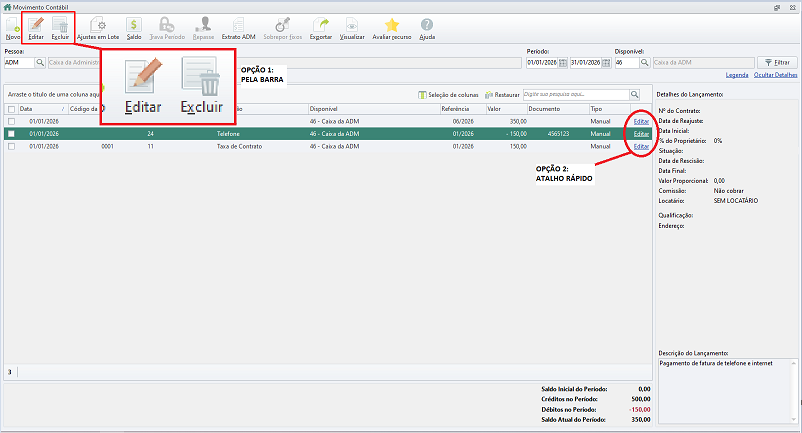Check the Taxa de Contrato row checkbox

11,146
